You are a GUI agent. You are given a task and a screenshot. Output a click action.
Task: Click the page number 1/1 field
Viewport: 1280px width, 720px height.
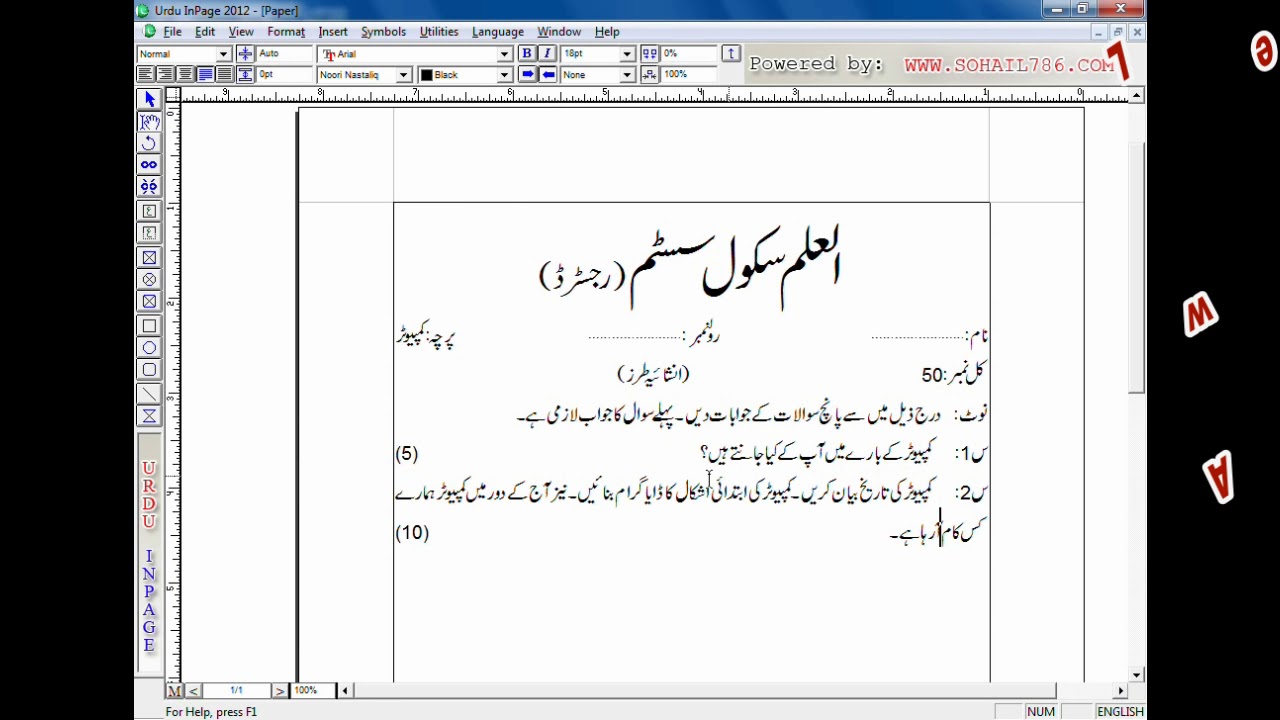point(237,691)
